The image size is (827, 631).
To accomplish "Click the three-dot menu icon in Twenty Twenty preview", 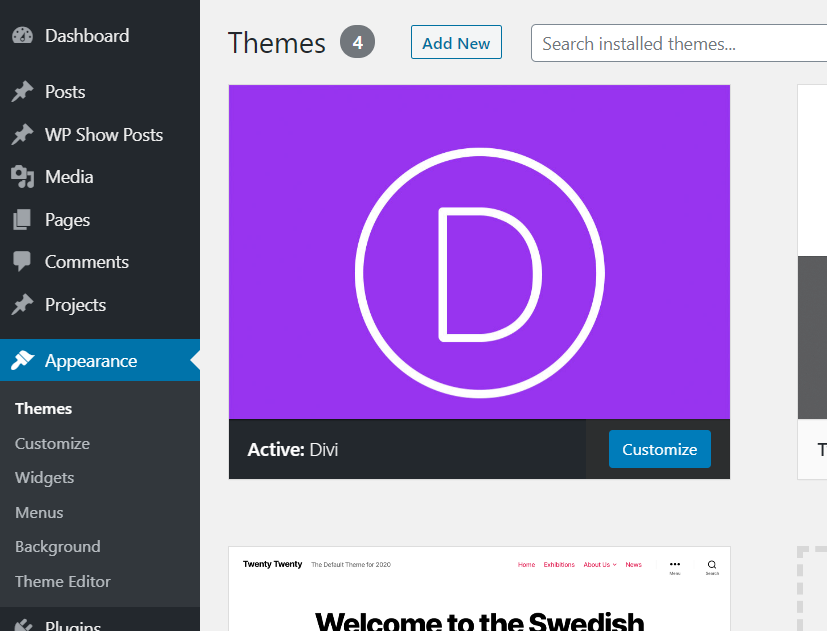I will pyautogui.click(x=675, y=564).
